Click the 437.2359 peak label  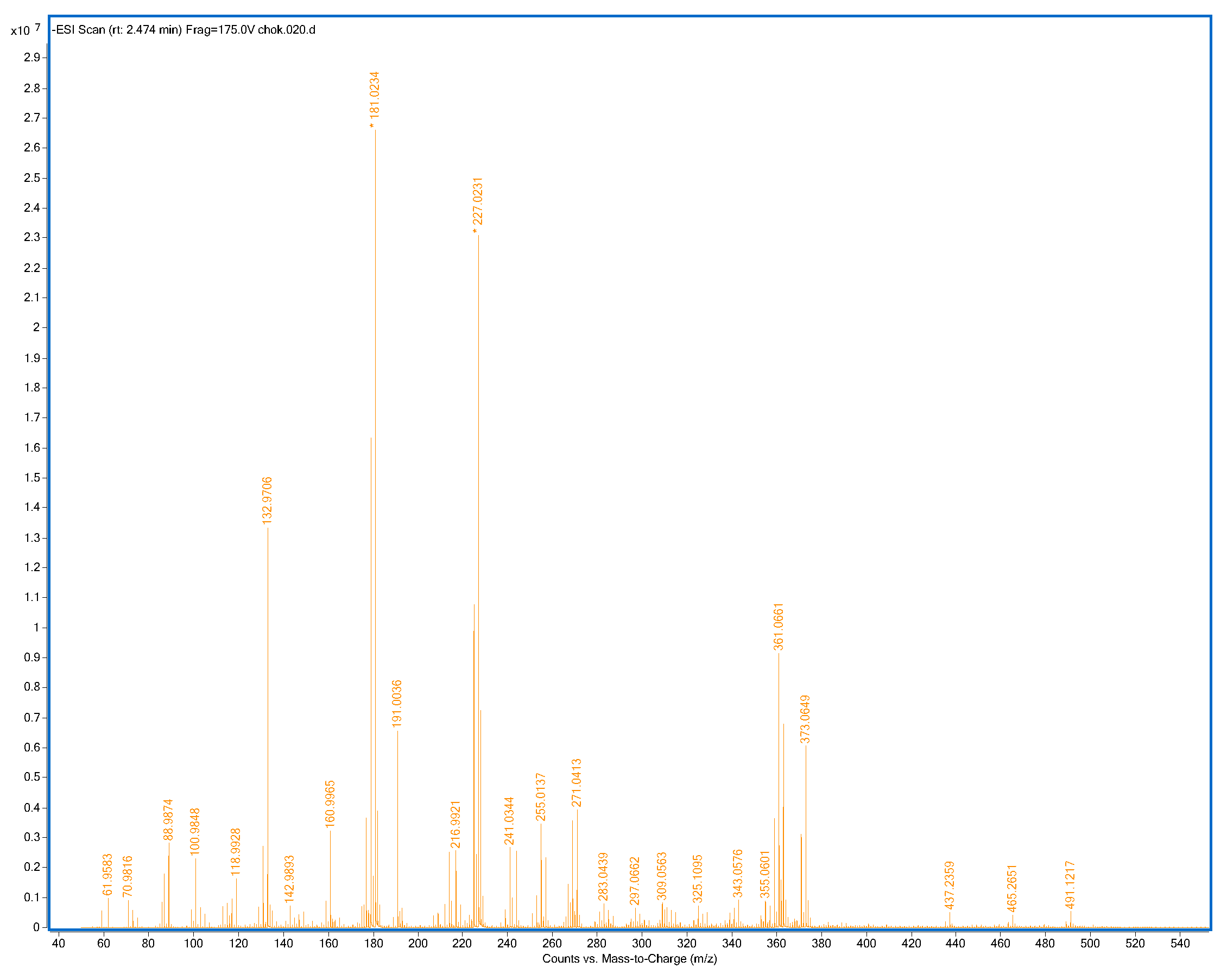click(x=949, y=885)
